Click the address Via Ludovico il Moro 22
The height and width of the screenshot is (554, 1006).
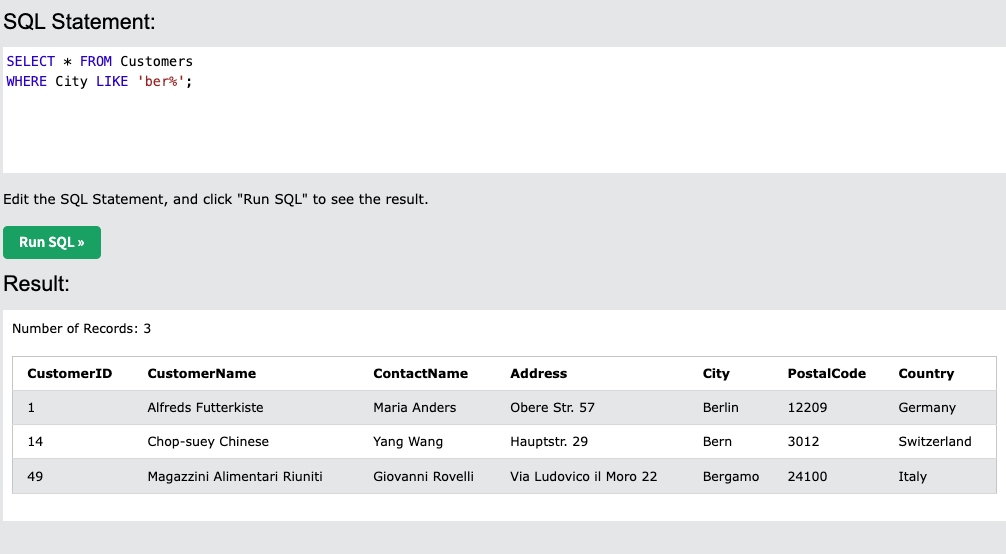coord(583,476)
